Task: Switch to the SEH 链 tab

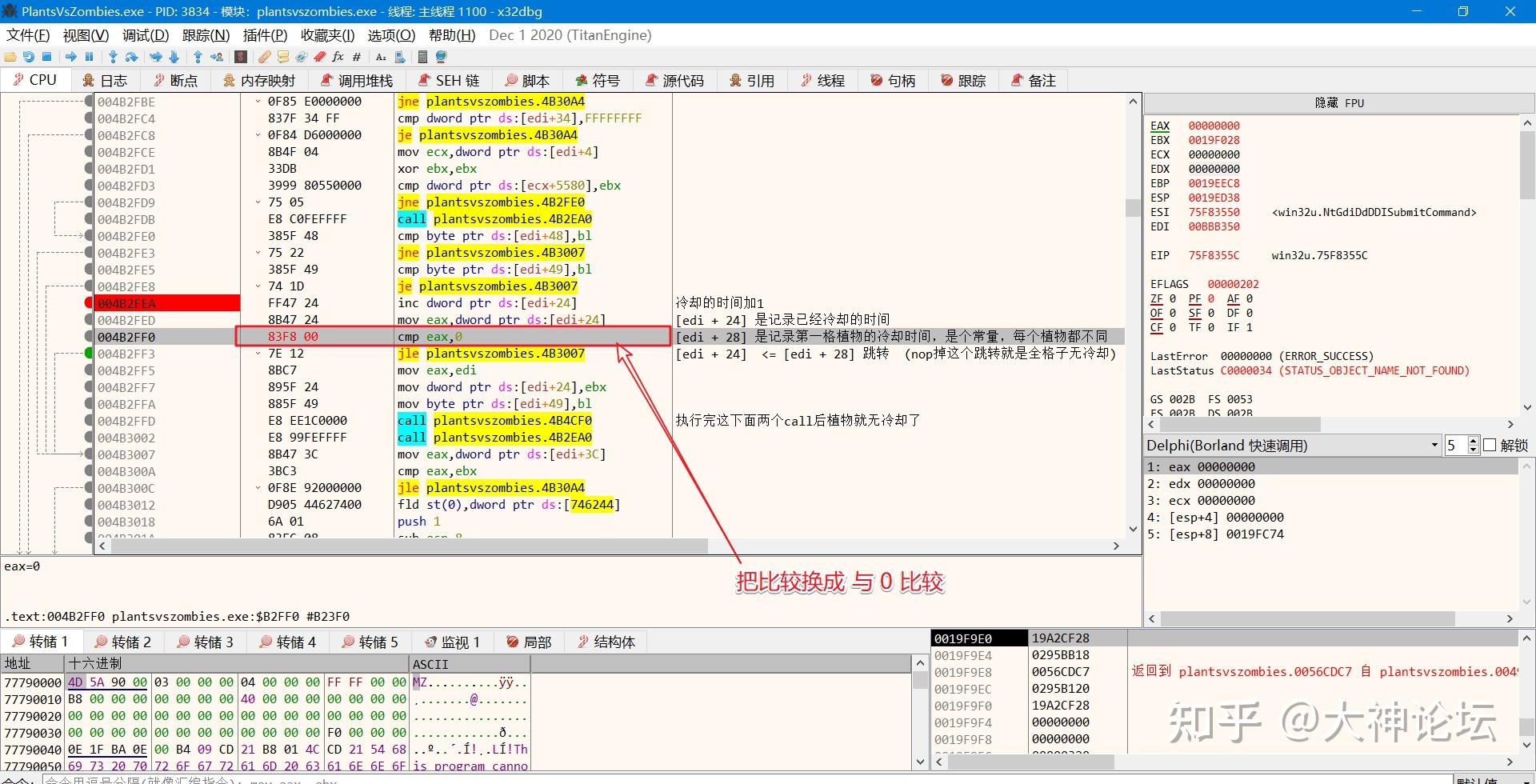Action: (449, 81)
